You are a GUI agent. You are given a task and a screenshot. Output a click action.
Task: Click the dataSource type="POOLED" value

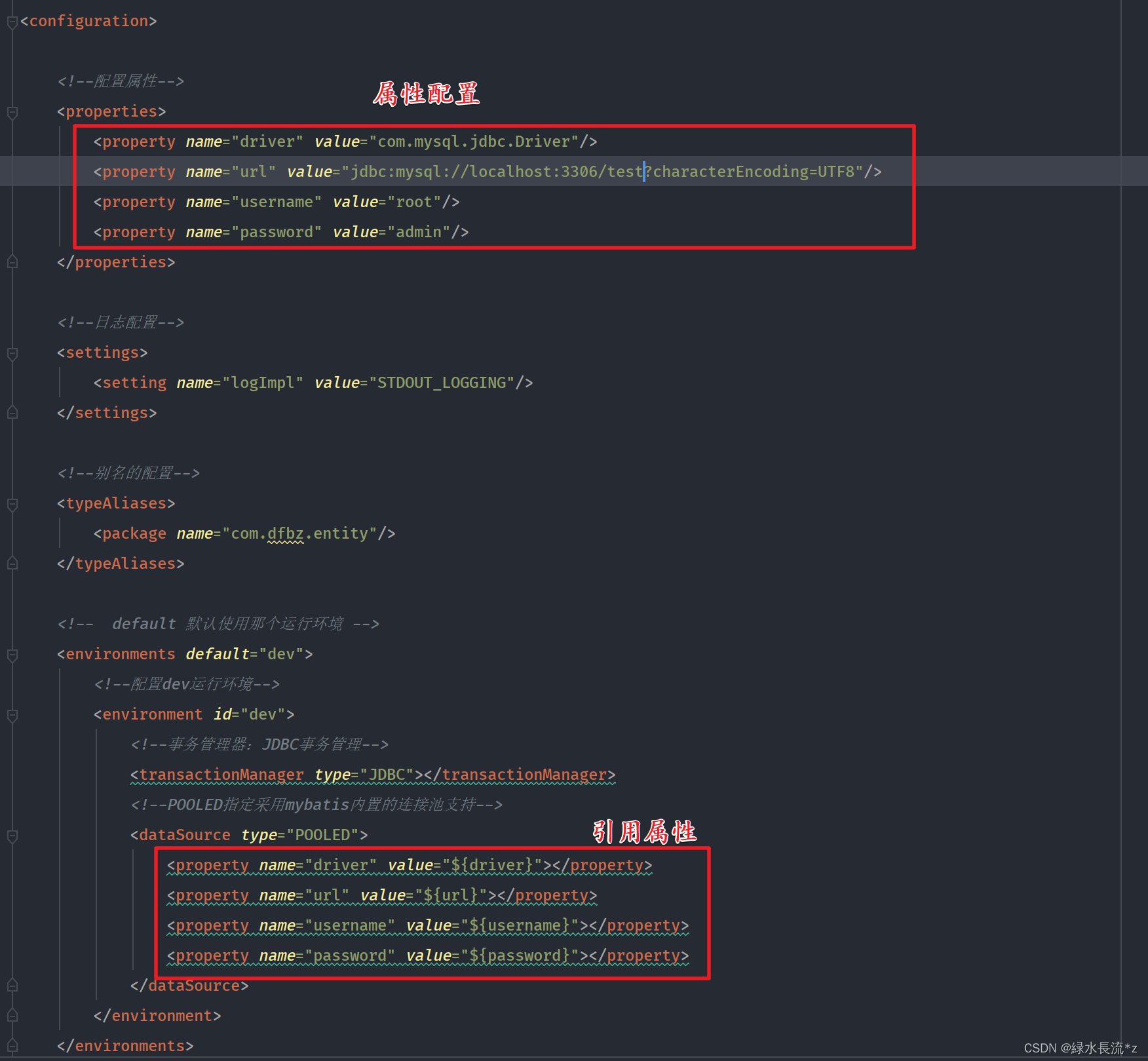(322, 835)
